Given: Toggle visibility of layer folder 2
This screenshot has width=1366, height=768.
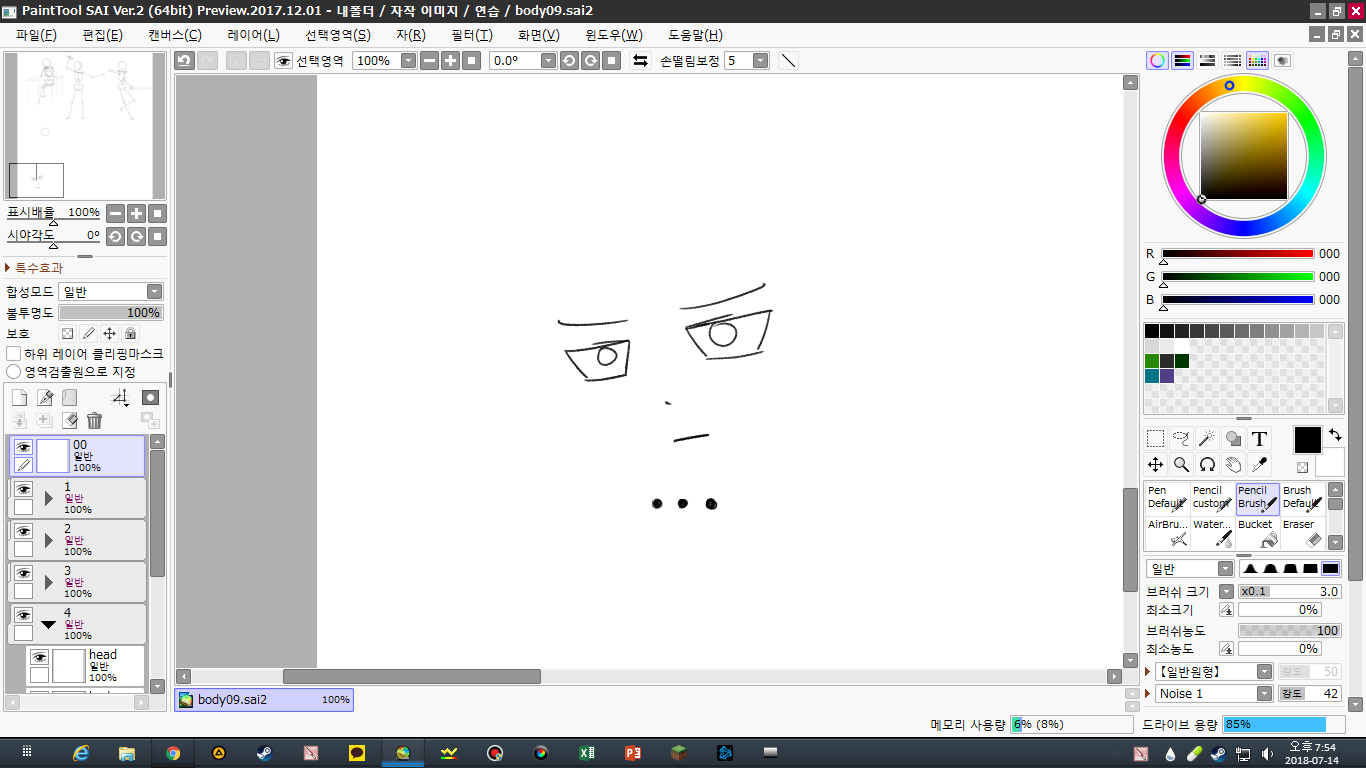Looking at the screenshot, I should click(23, 531).
